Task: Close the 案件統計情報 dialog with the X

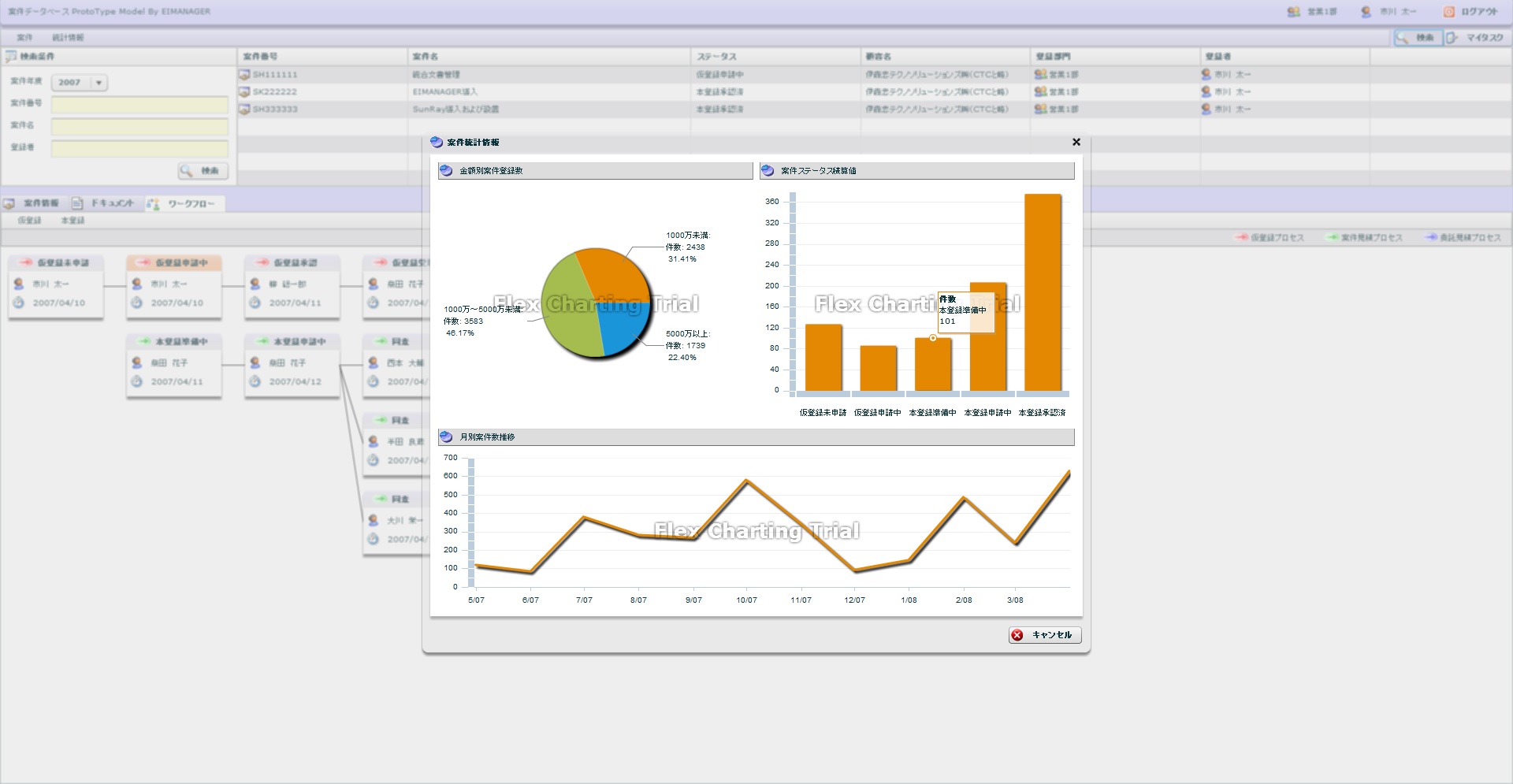Action: pyautogui.click(x=1076, y=142)
